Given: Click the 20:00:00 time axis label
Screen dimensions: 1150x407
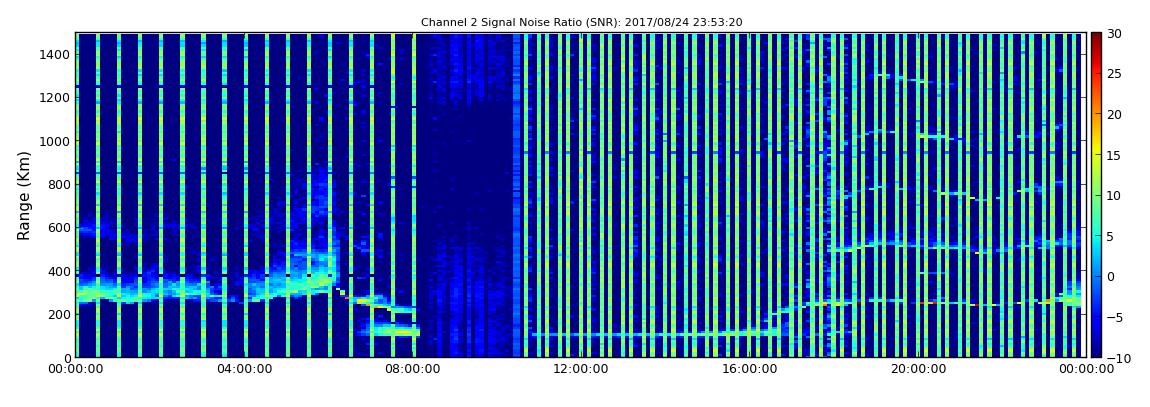Looking at the screenshot, I should tap(918, 370).
